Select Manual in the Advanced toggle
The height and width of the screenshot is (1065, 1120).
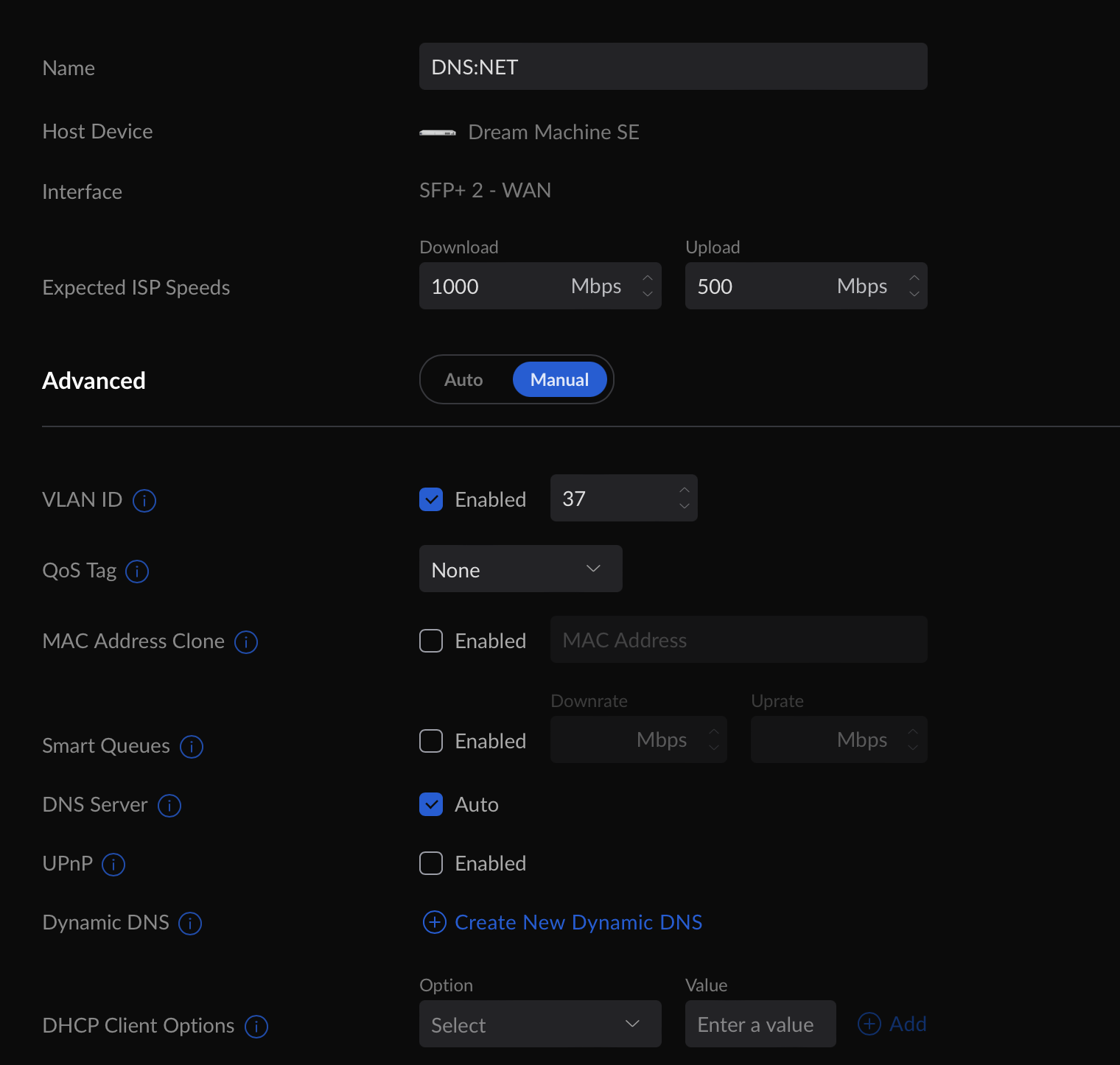[560, 380]
